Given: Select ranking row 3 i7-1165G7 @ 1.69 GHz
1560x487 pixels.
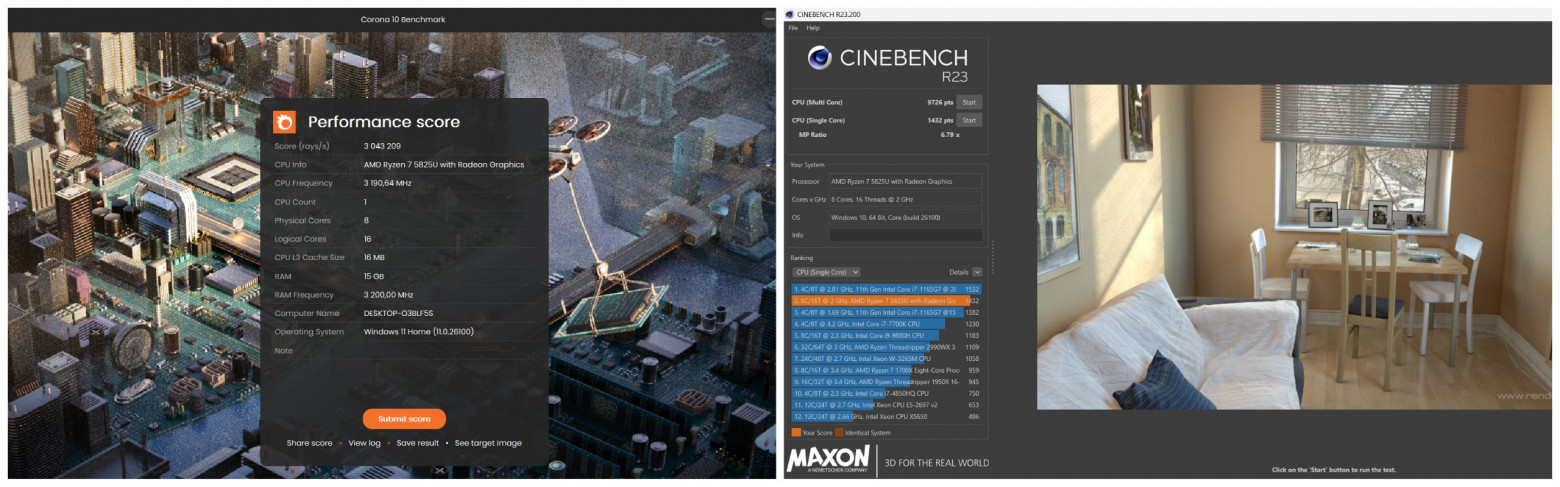Looking at the screenshot, I should point(887,312).
